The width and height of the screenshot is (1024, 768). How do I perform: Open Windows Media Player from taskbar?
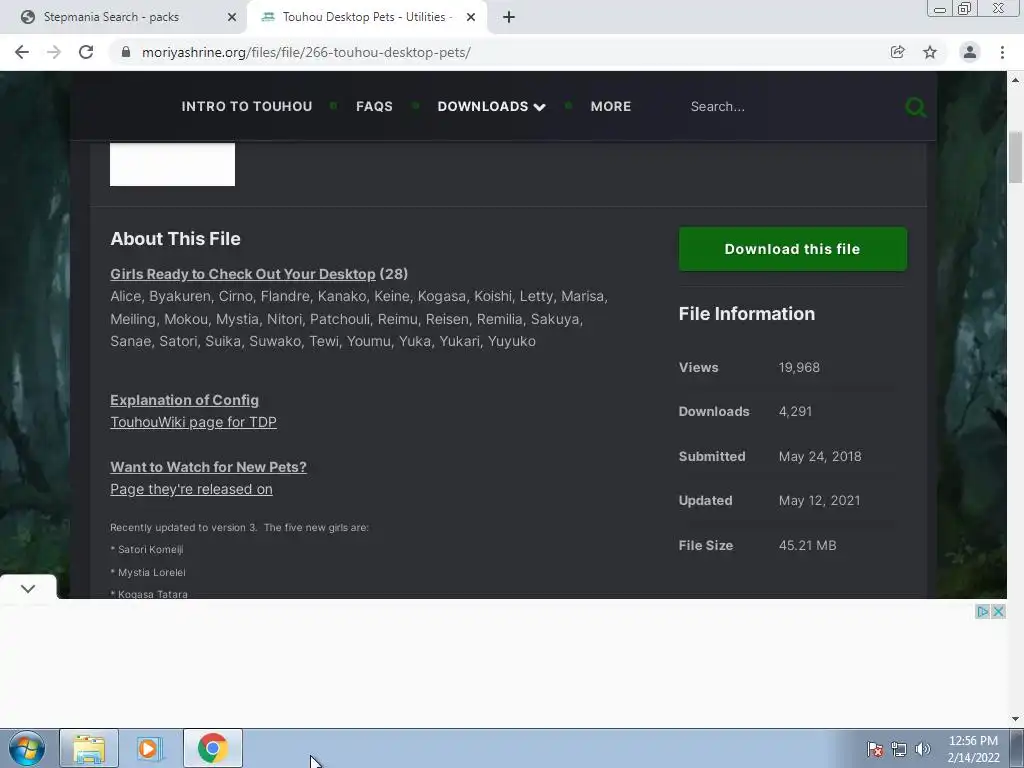150,748
